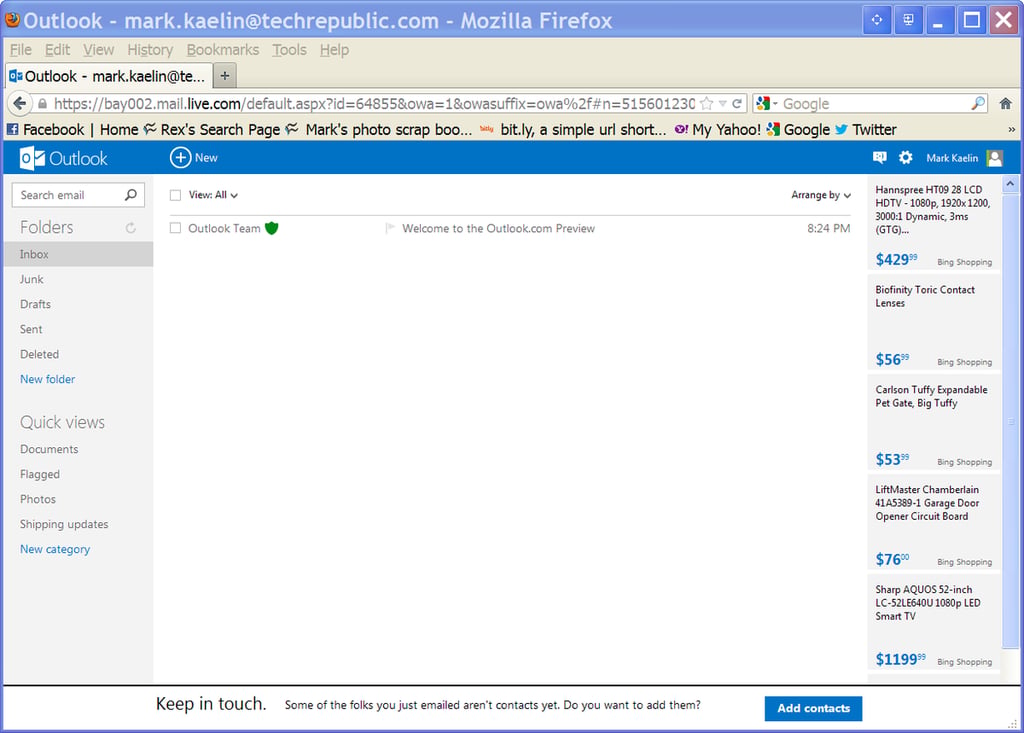1024x733 pixels.
Task: Open the address bar history dropdown arrow
Action: point(722,103)
